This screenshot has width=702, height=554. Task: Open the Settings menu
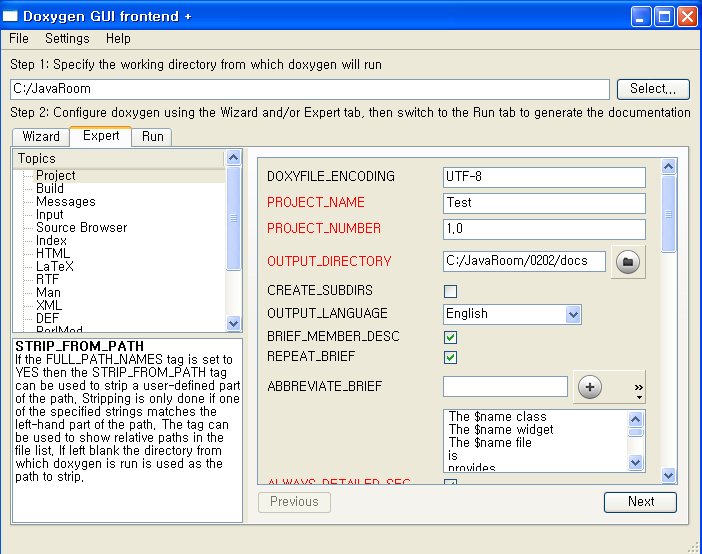67,39
